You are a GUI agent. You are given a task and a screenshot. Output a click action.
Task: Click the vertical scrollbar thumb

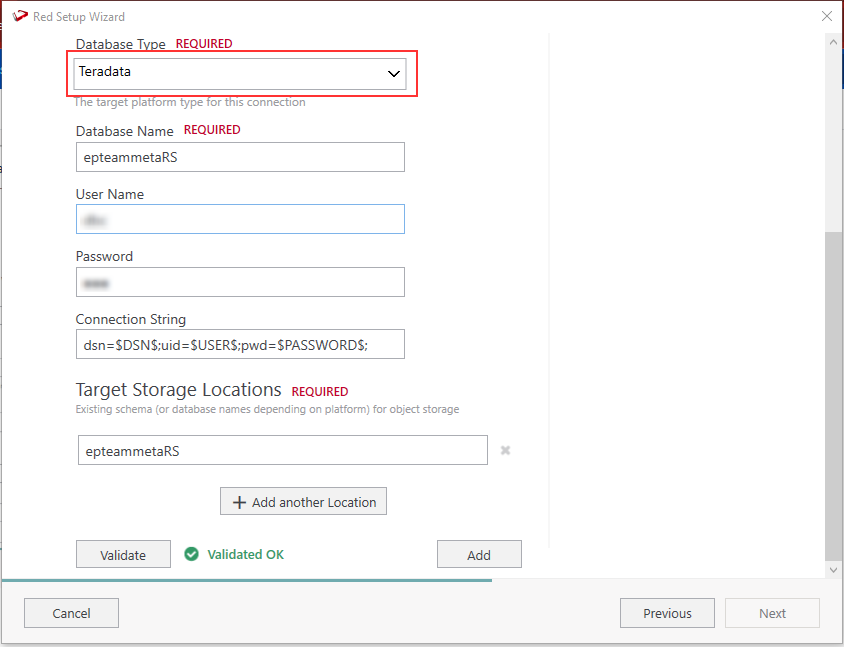click(x=834, y=395)
